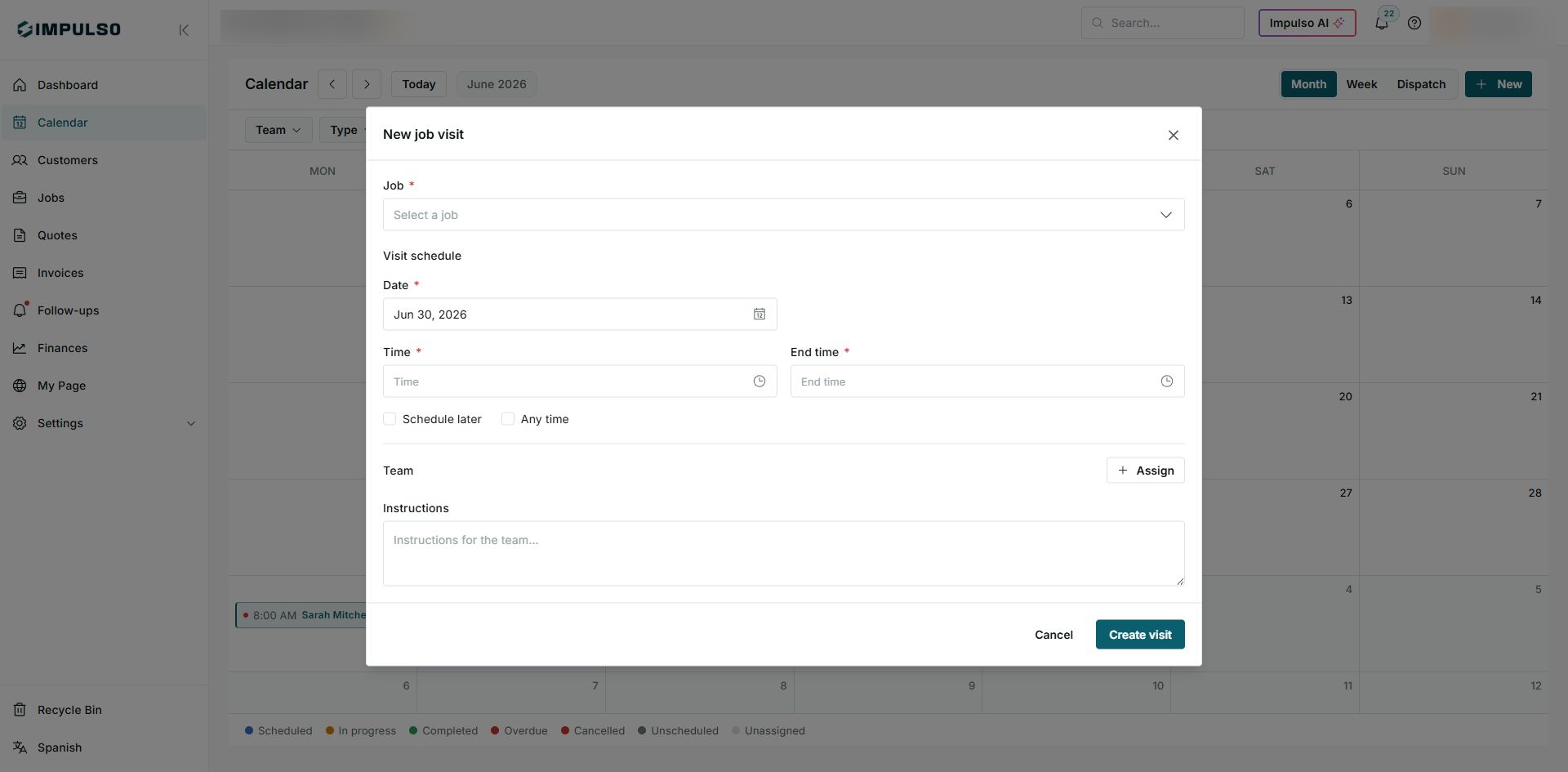The image size is (1568, 772).
Task: Cancel the new job visit
Action: [x=1053, y=635]
